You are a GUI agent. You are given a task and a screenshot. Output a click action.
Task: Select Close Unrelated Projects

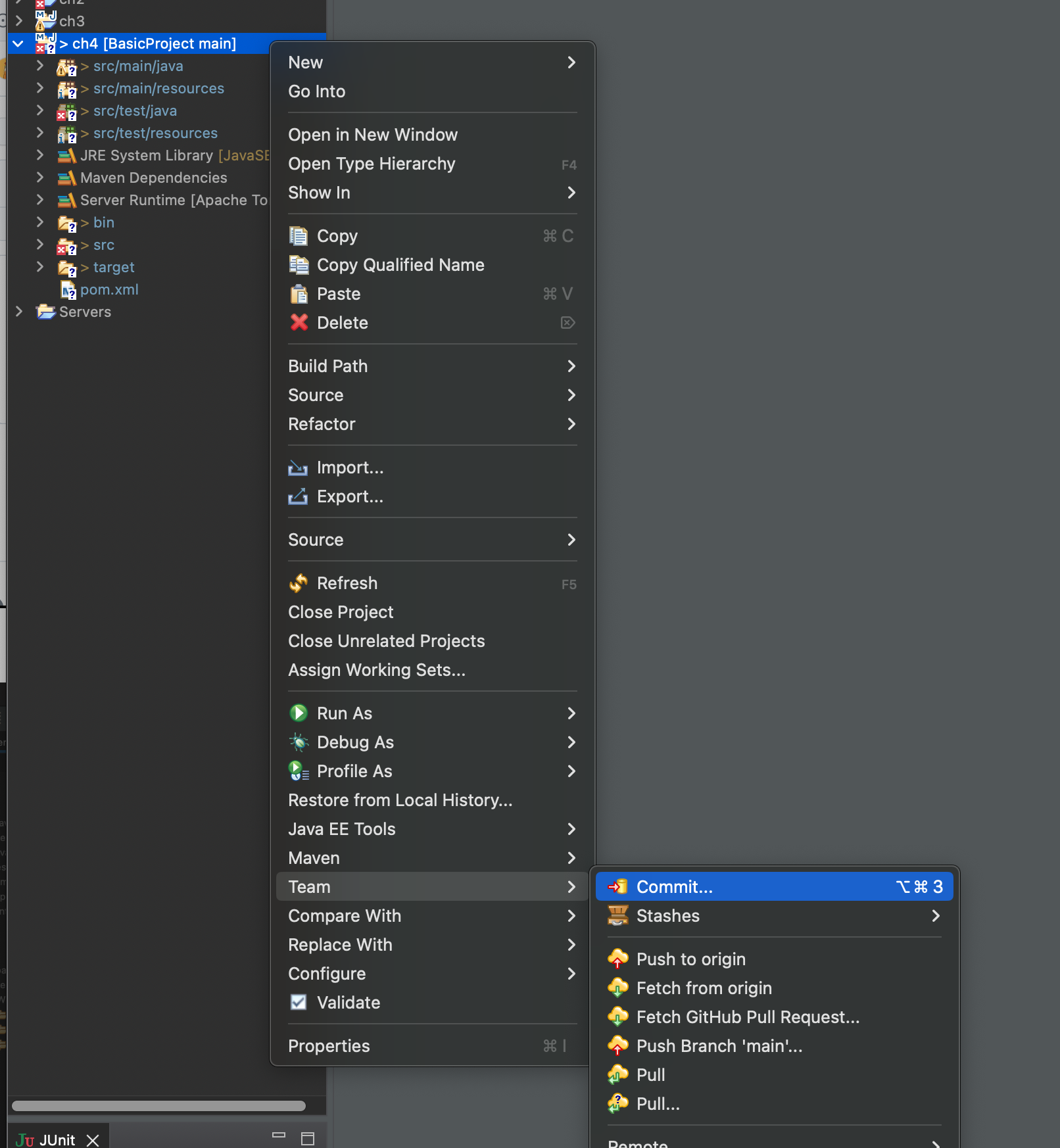coord(432,641)
